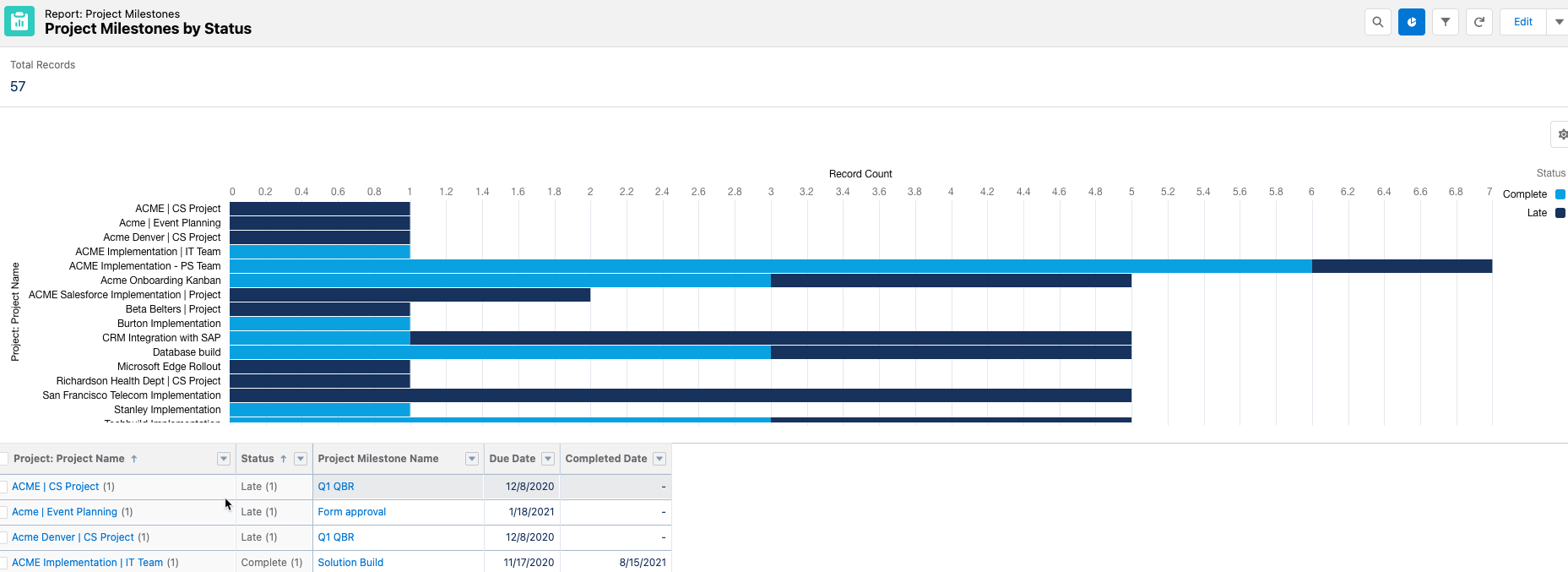Viewport: 1568px width, 572px height.
Task: Click the CRM Integration with SAP axis label
Action: coord(161,338)
